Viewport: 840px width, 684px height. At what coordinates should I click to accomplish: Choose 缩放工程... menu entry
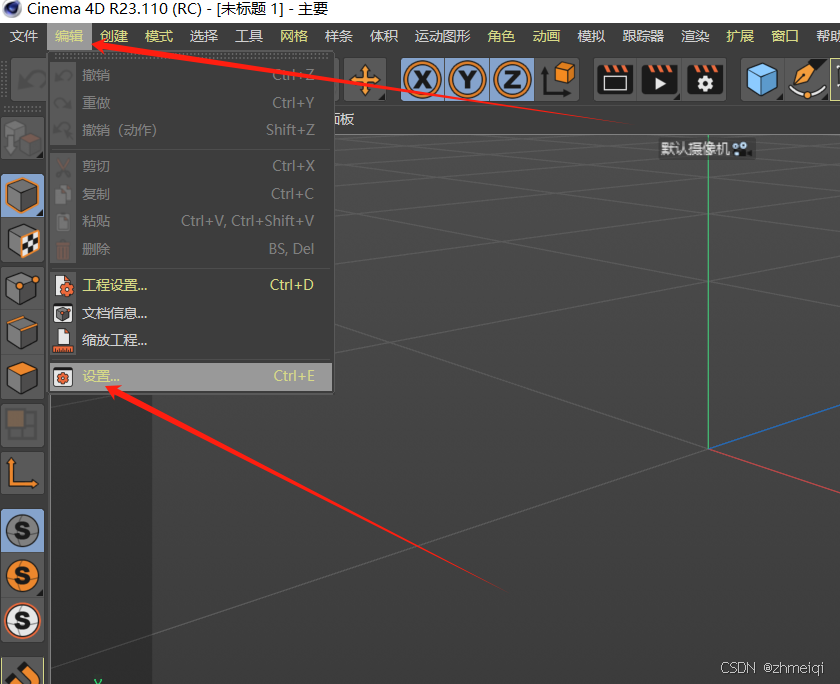tap(191, 341)
